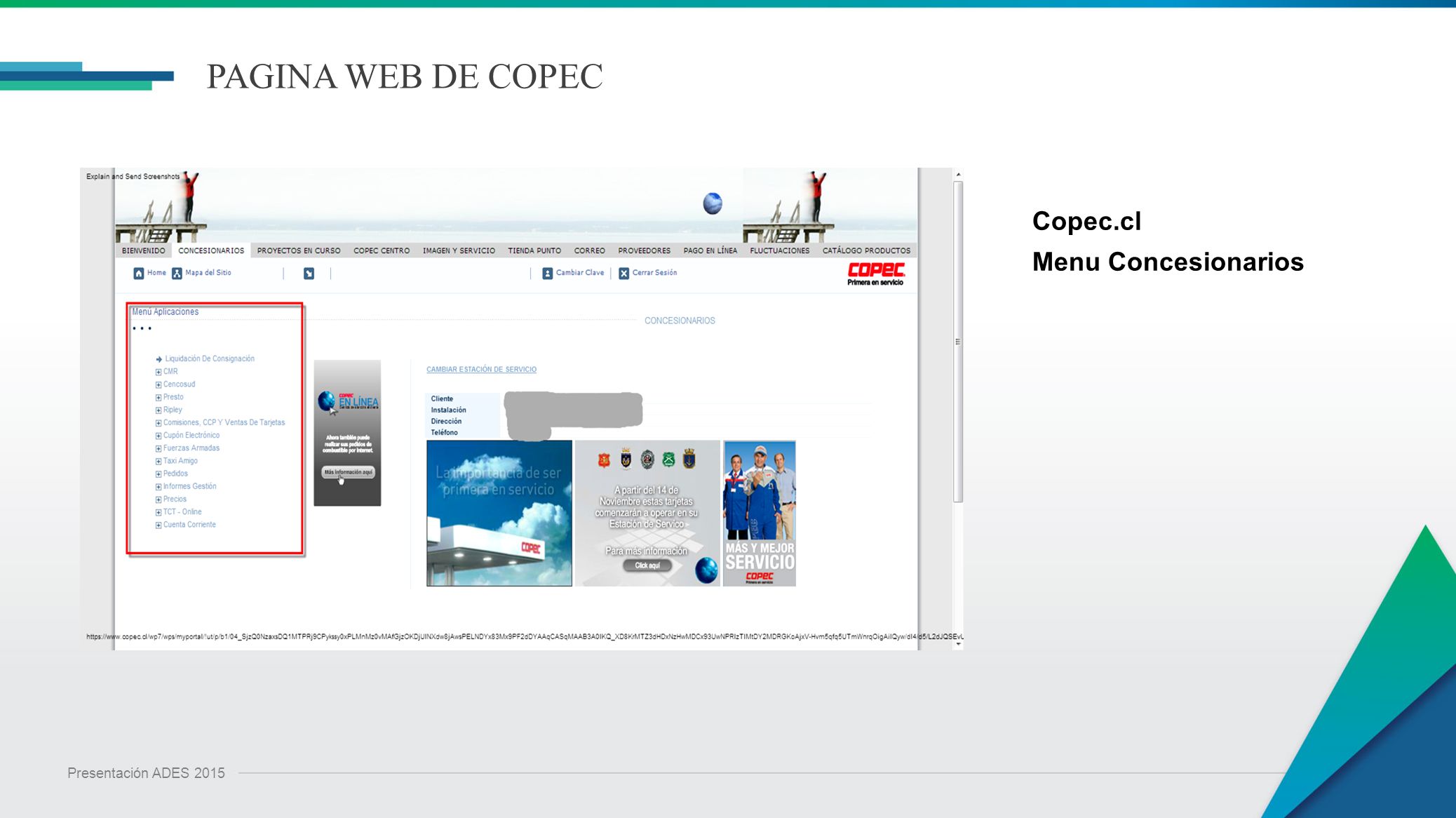
Task: Click the vertical scrollbar thumb
Action: click(958, 342)
